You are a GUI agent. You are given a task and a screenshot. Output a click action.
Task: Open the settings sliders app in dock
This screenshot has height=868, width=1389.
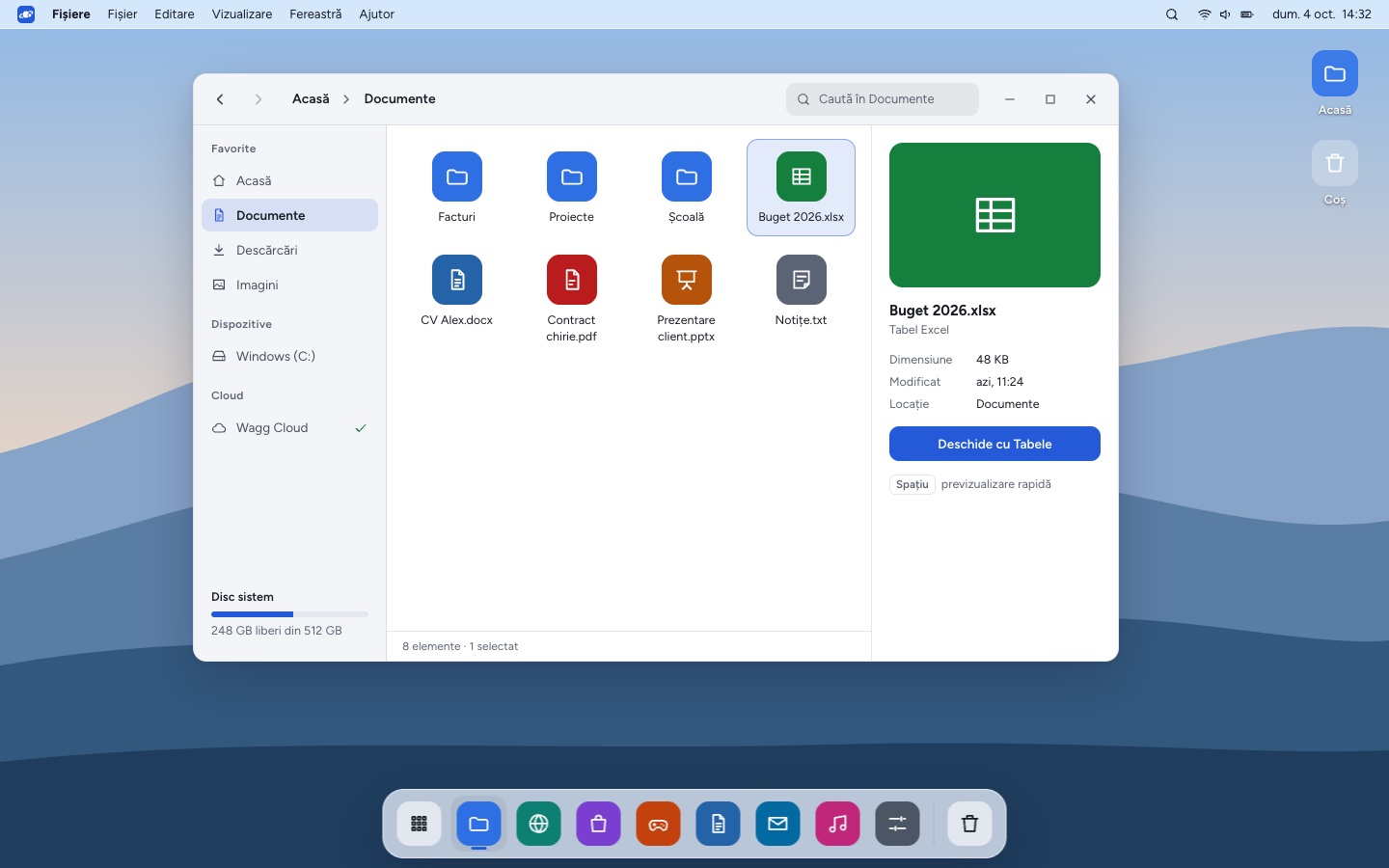coord(897,824)
